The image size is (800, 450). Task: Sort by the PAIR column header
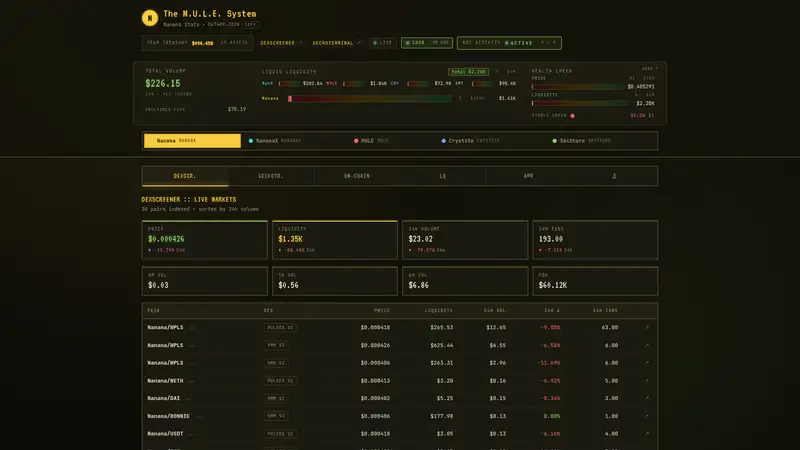coord(154,311)
